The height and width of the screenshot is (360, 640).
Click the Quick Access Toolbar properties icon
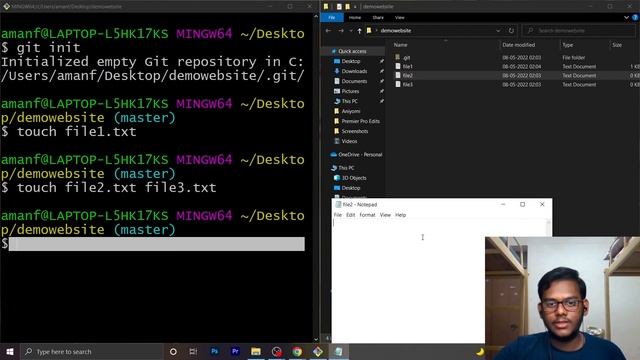339,7
